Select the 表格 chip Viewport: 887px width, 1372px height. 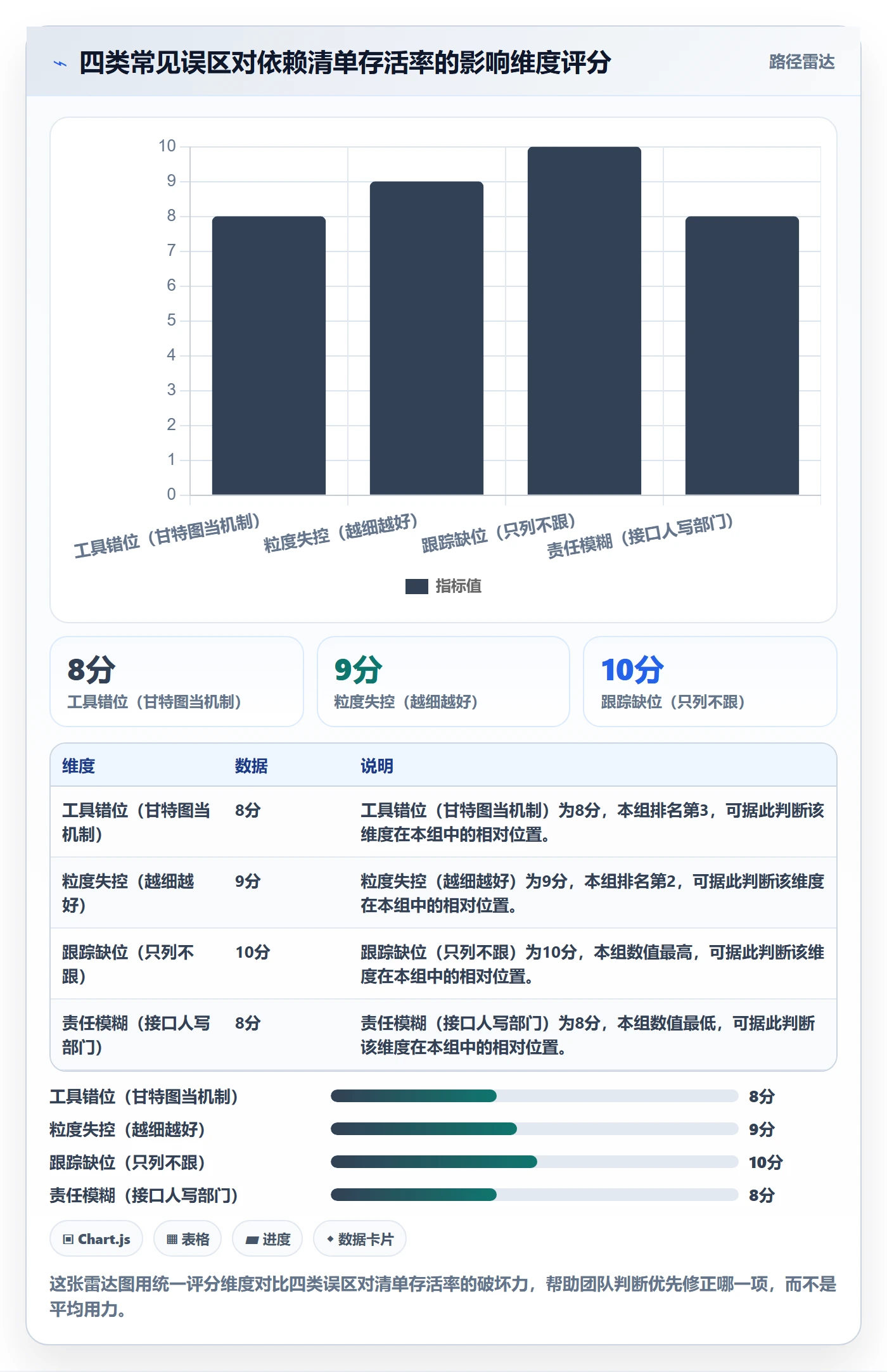point(188,1238)
